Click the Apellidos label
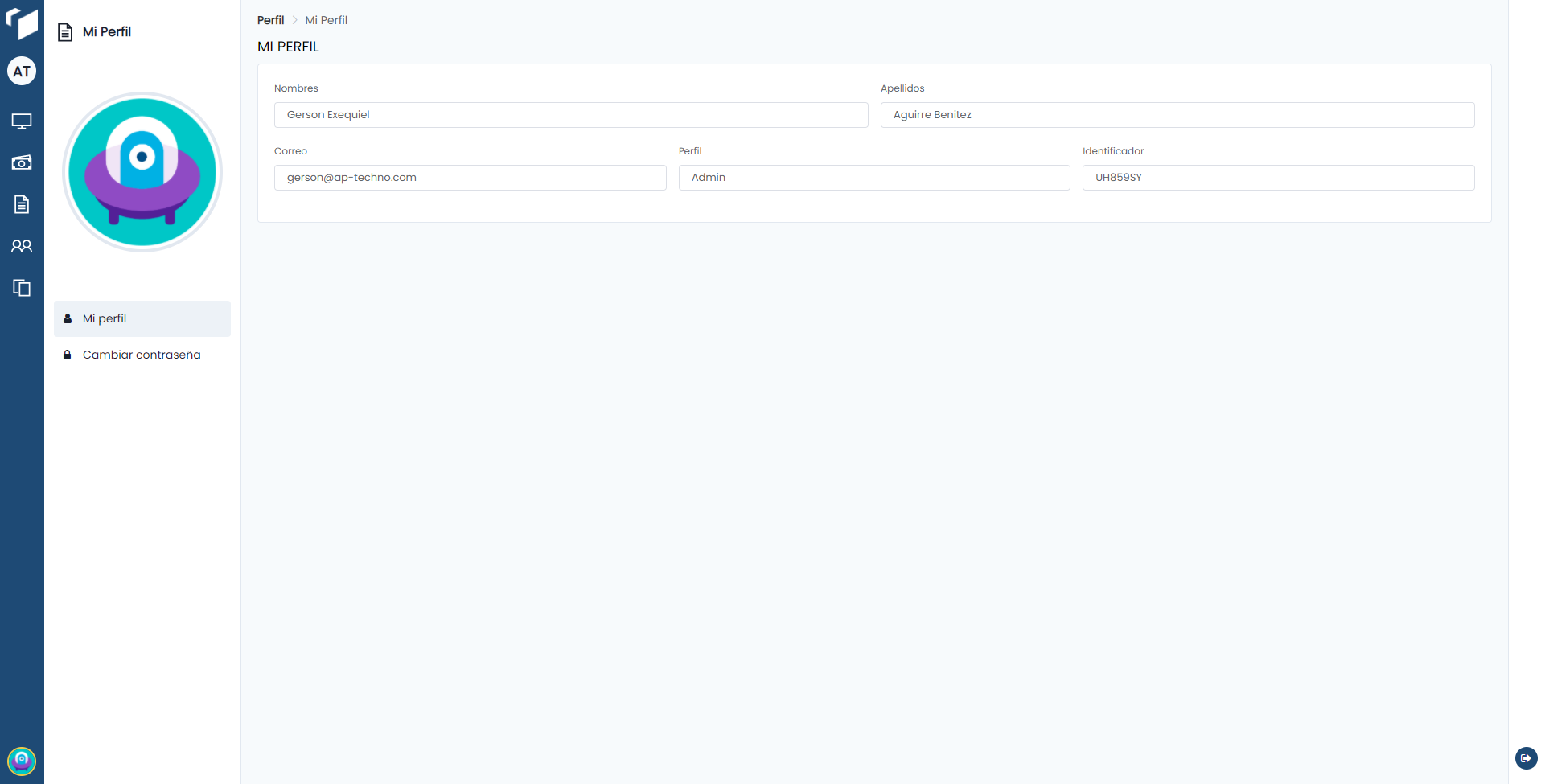This screenshot has width=1541, height=784. click(902, 88)
